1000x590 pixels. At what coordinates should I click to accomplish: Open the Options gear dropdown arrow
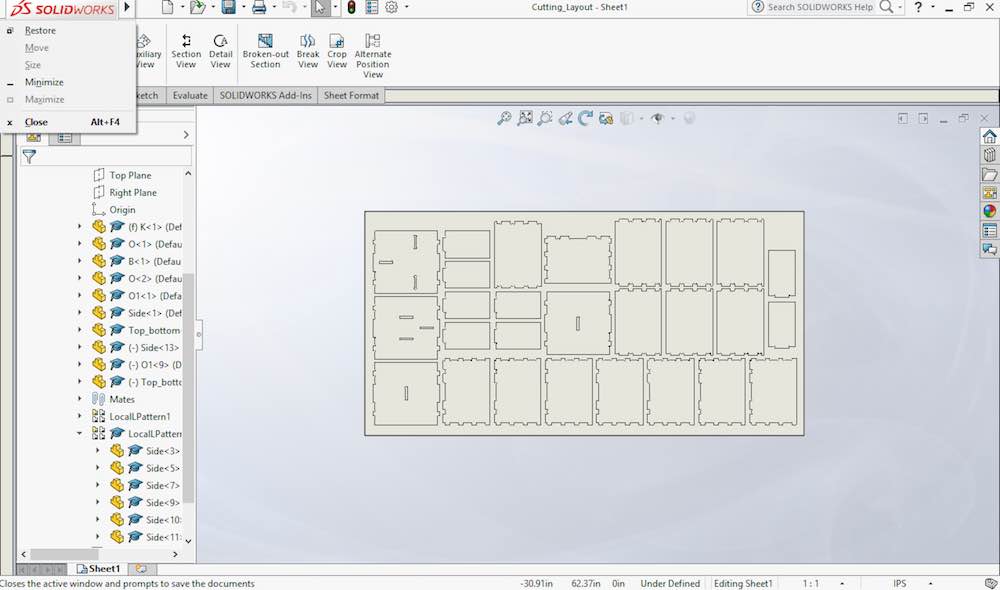[405, 8]
